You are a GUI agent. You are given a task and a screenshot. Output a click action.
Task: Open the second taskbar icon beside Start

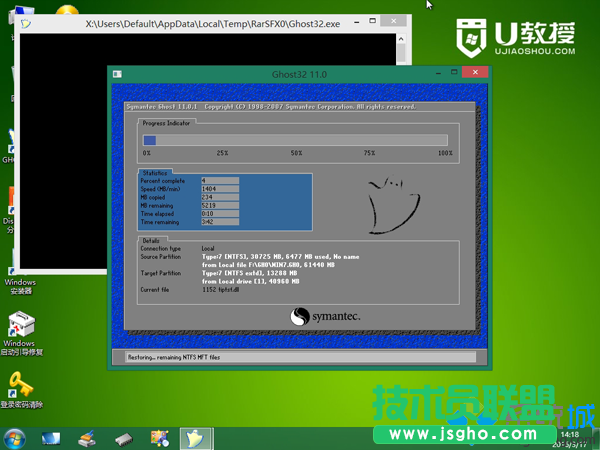[51, 438]
